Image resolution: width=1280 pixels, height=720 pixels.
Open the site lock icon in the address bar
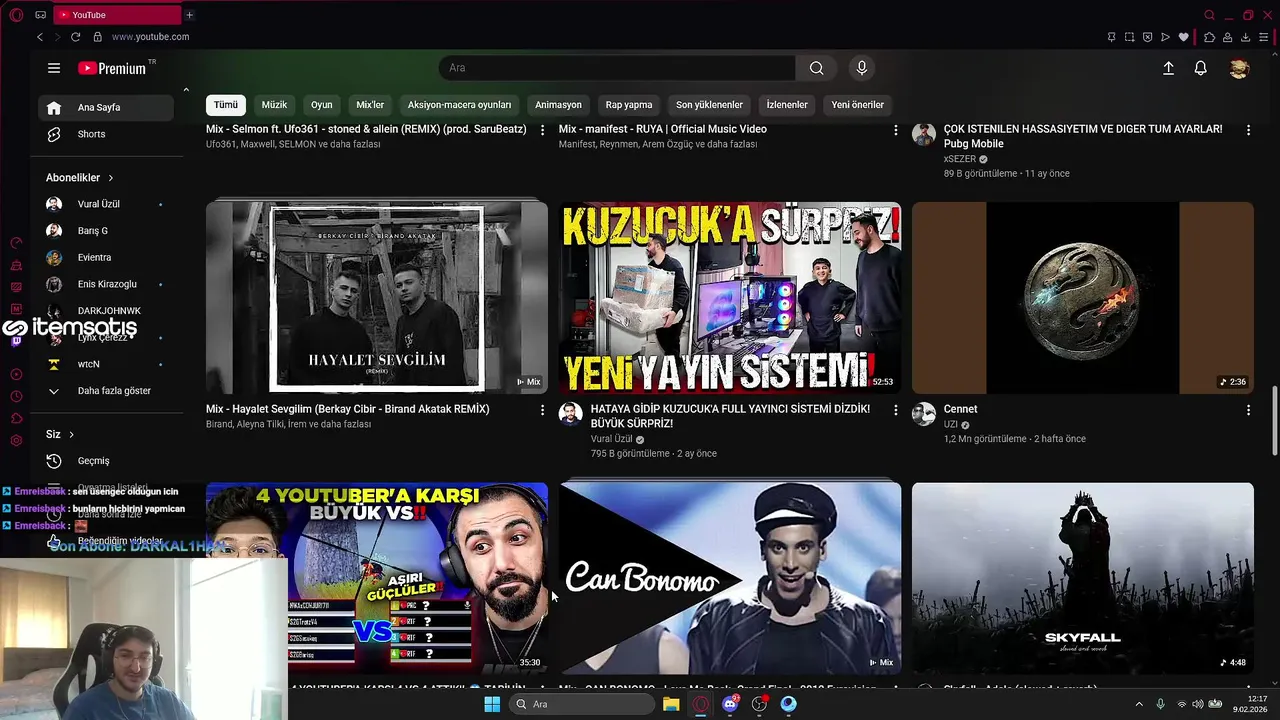(x=97, y=37)
